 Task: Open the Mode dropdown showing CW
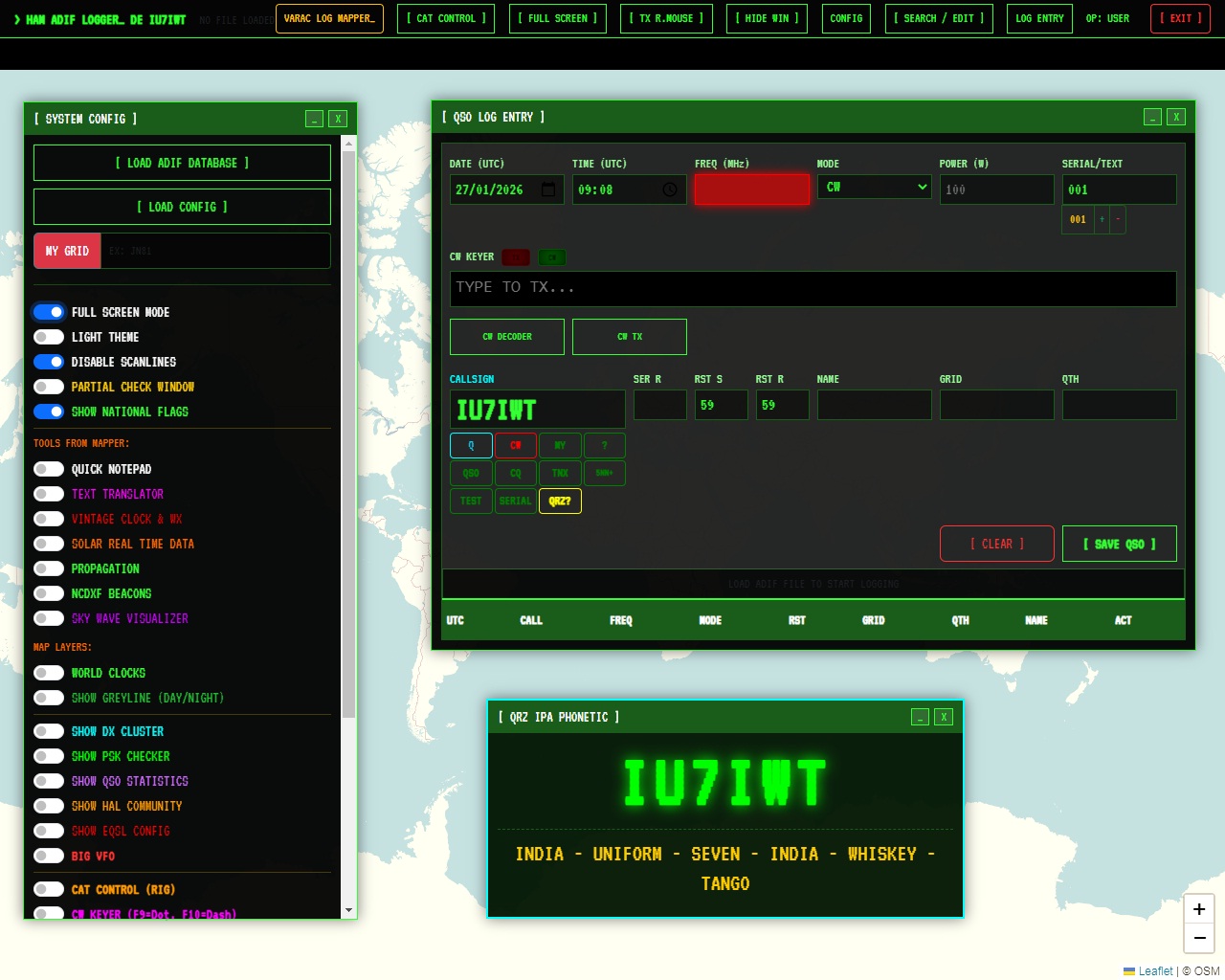point(874,187)
